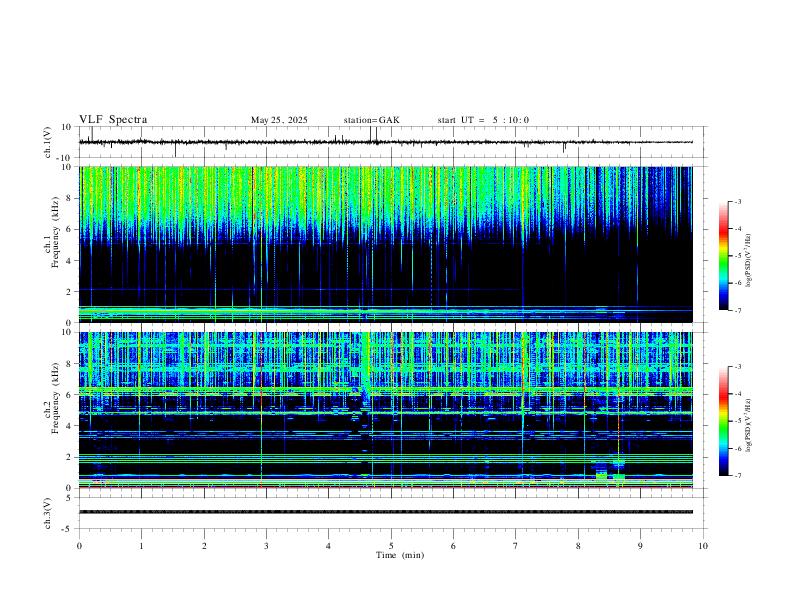
Task: Click the ch.2 spectrogram panel
Action: point(386,410)
